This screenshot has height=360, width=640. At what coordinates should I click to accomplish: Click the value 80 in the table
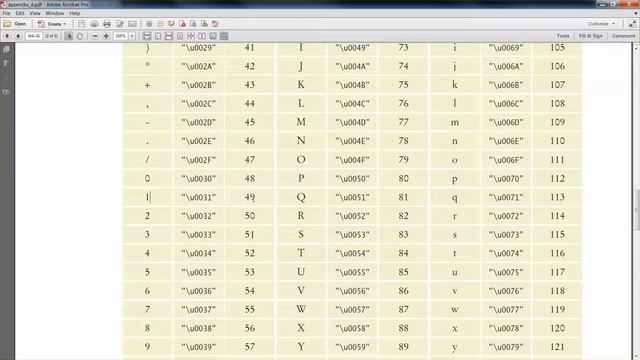tap(403, 178)
